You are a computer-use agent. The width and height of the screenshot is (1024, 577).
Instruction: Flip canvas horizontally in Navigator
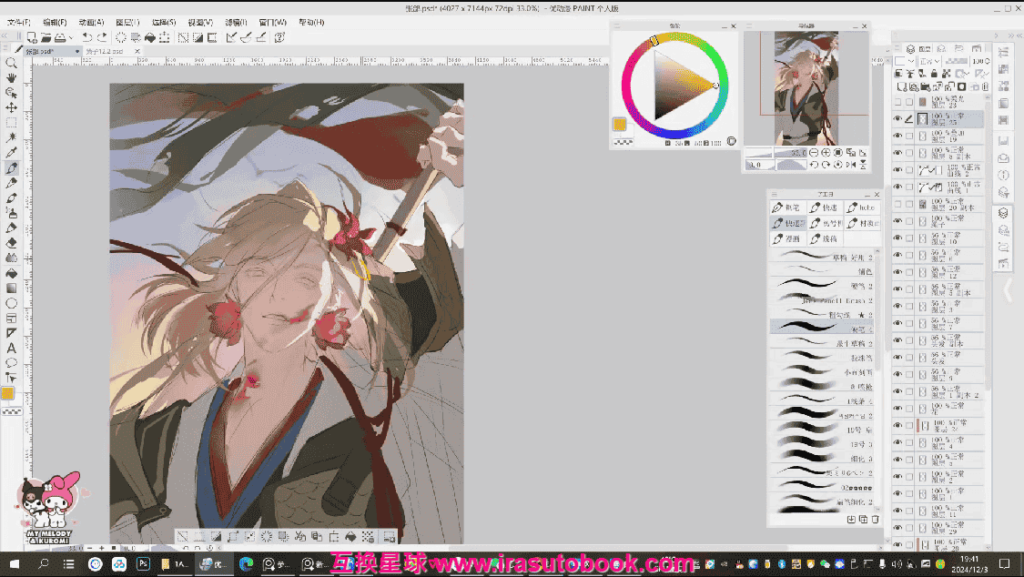[850, 164]
